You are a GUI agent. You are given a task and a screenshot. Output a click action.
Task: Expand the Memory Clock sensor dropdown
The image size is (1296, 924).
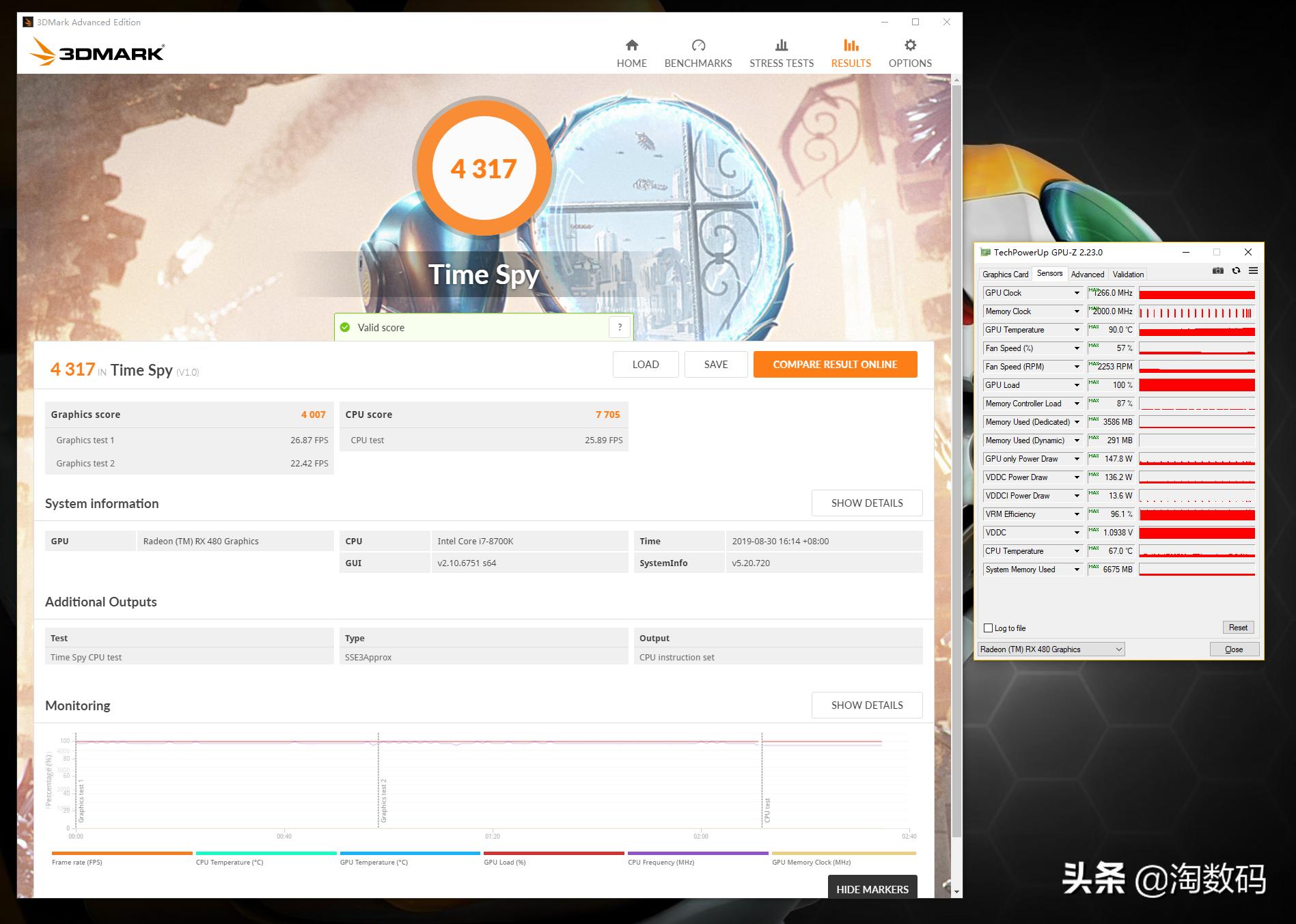[x=1077, y=311]
